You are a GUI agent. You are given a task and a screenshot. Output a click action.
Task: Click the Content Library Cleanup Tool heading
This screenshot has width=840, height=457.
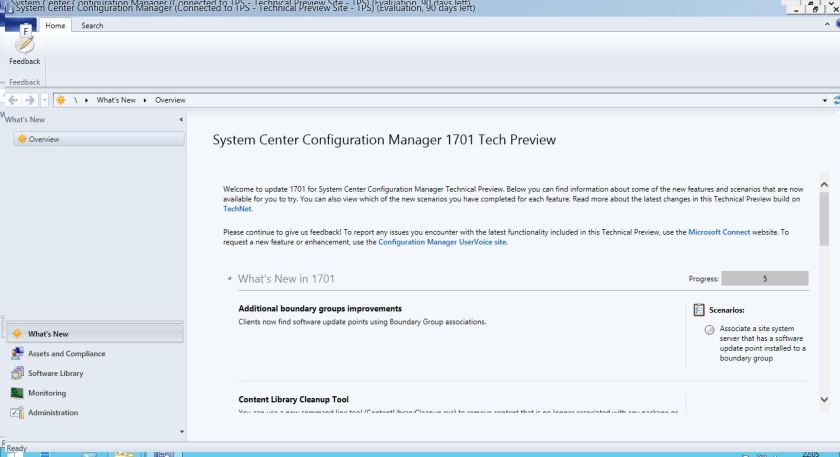[294, 399]
